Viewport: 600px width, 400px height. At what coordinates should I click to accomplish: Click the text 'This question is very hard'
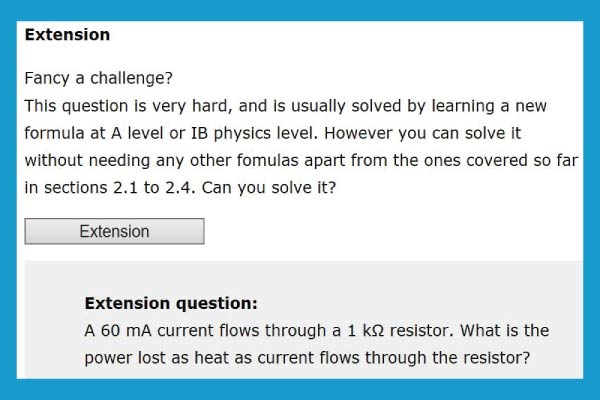(x=128, y=106)
